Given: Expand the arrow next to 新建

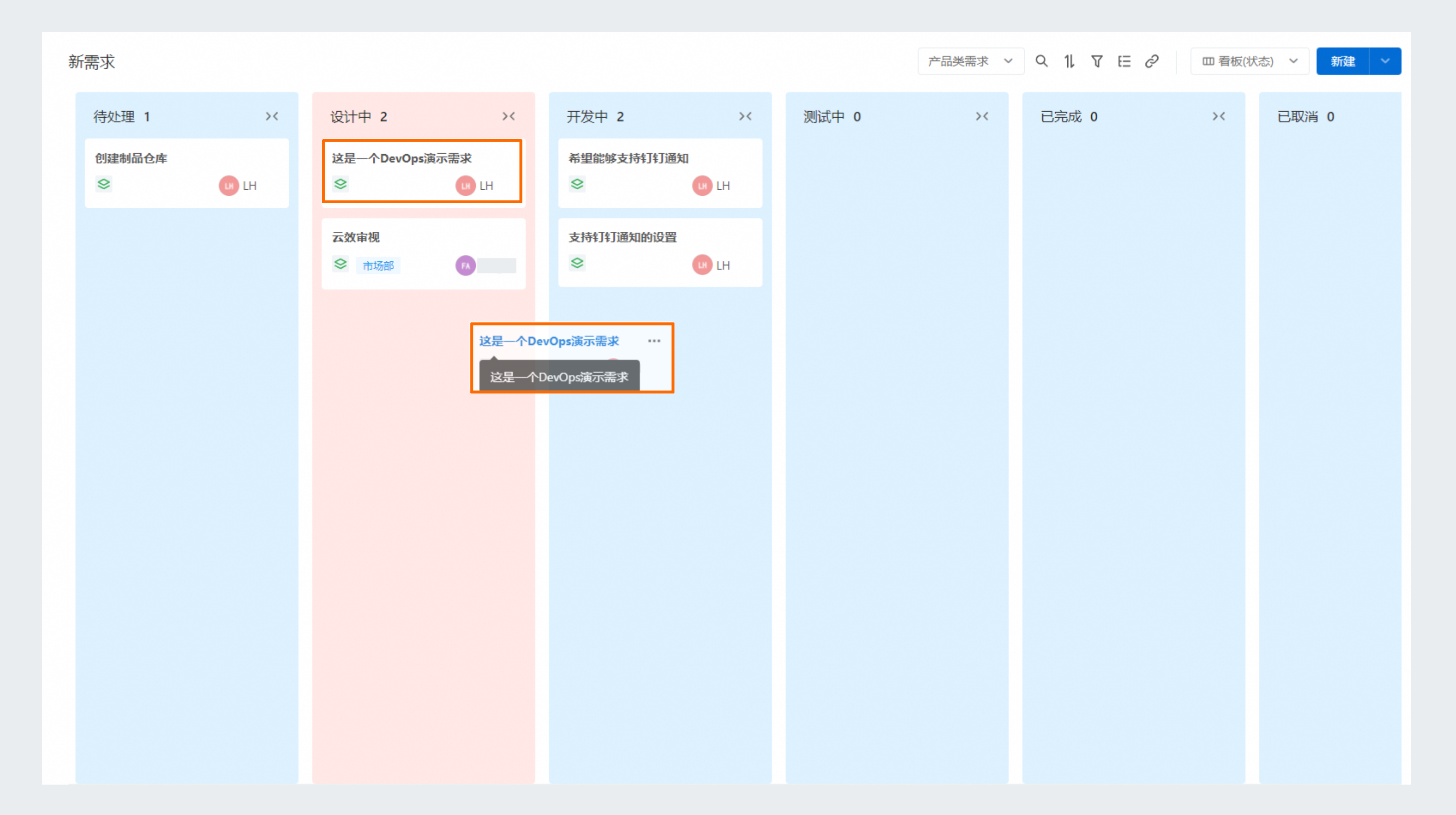Looking at the screenshot, I should tap(1385, 61).
